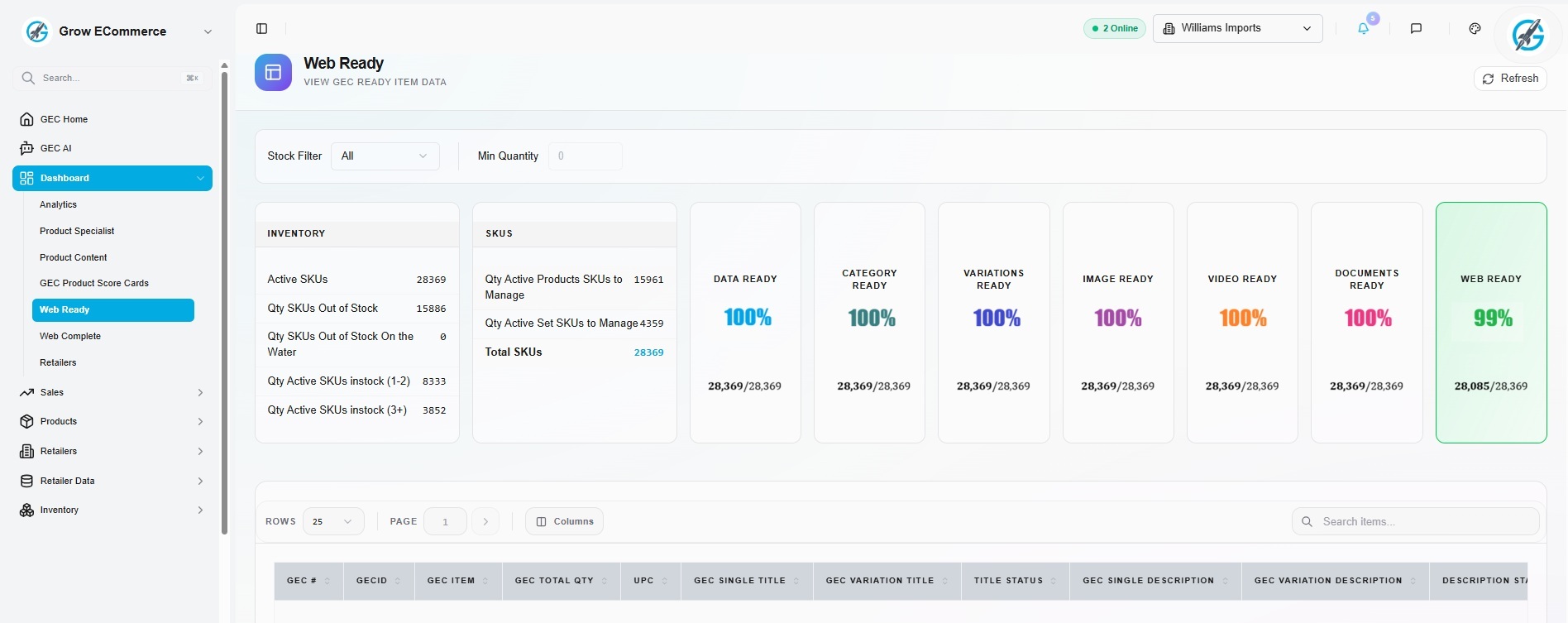Viewport: 1568px width, 623px height.
Task: Open the chat messages icon
Action: [x=1416, y=28]
